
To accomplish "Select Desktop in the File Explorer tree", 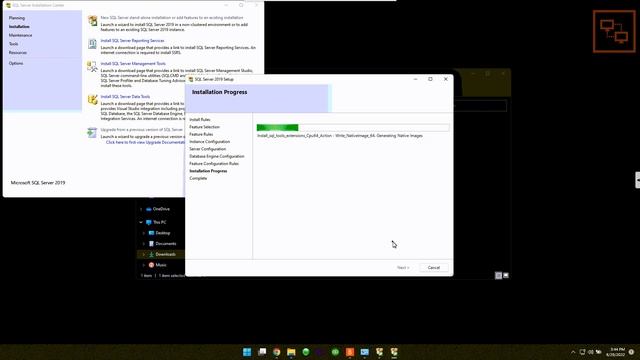I will (x=162, y=233).
